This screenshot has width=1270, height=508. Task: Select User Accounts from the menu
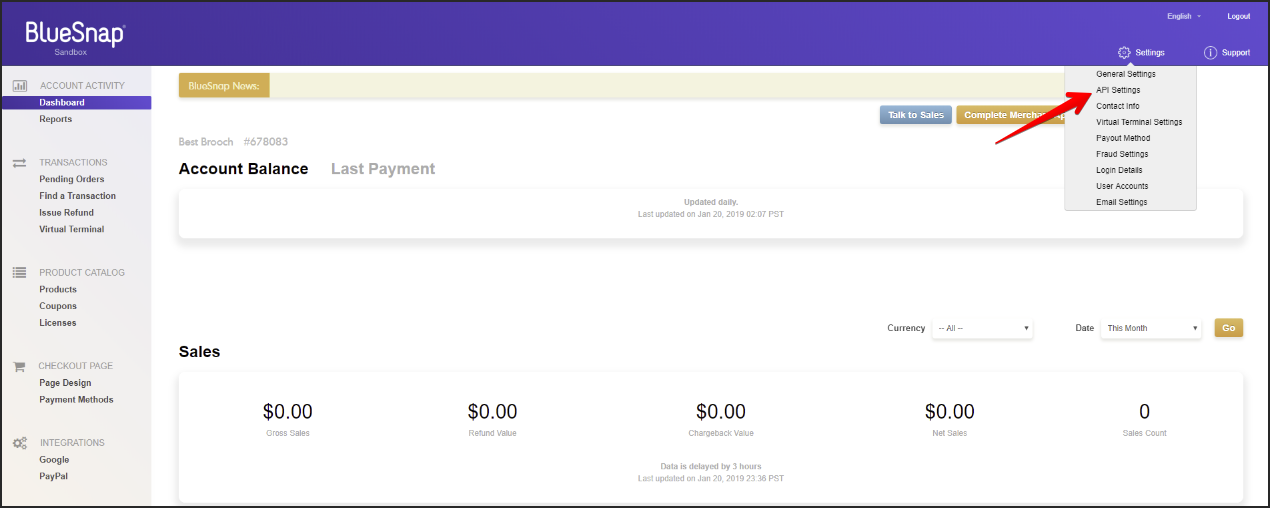coord(1122,186)
